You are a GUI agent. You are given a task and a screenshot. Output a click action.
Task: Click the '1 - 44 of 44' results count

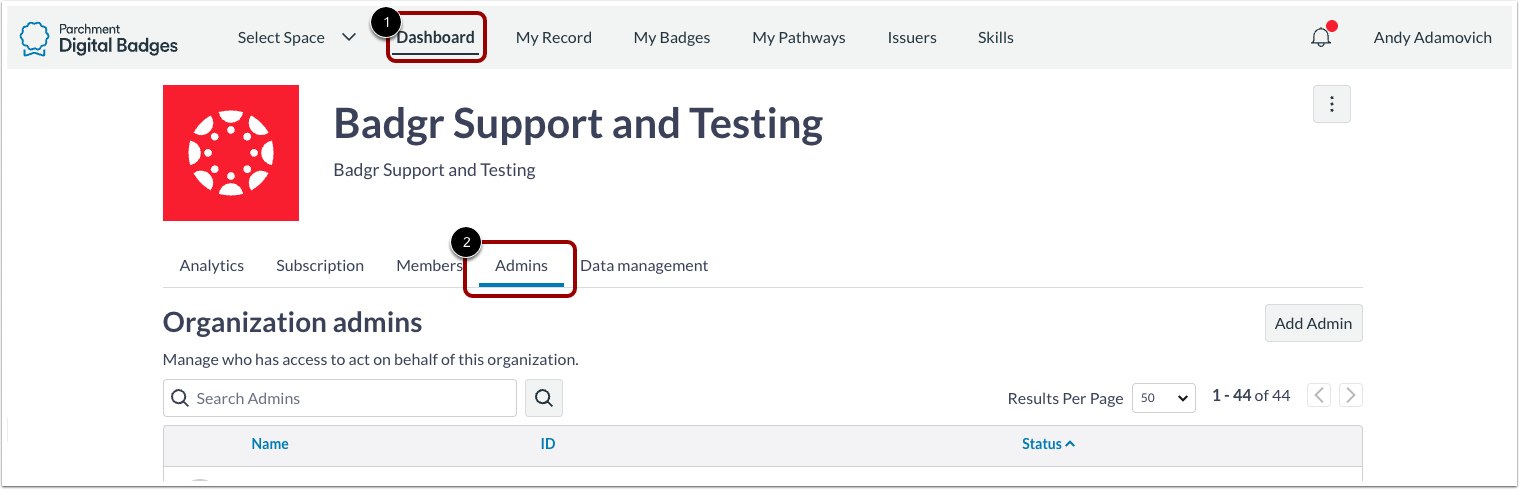click(x=1251, y=396)
